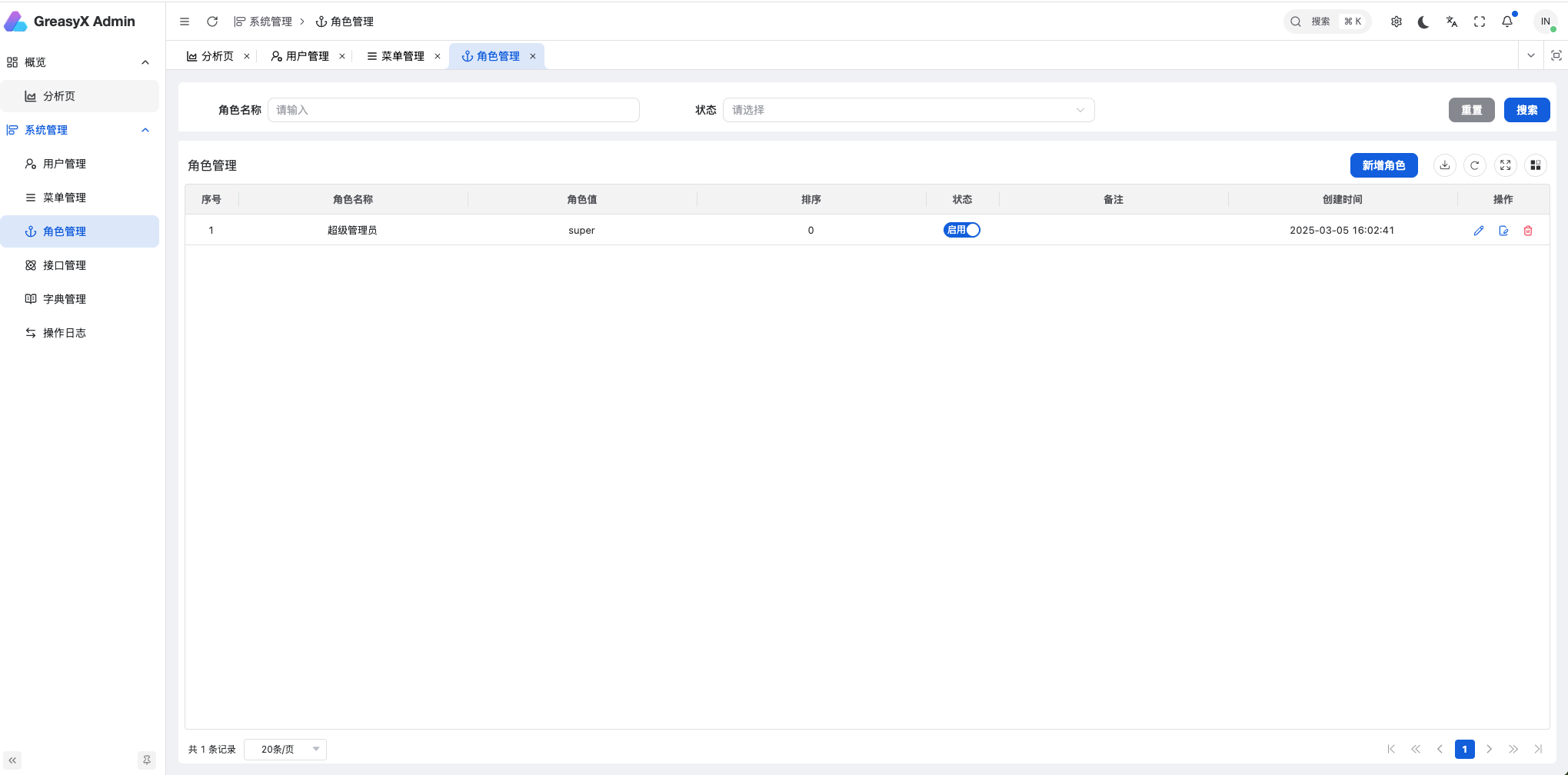Open 字典管理 in the sidebar menu
Image resolution: width=1568 pixels, height=775 pixels.
point(65,299)
